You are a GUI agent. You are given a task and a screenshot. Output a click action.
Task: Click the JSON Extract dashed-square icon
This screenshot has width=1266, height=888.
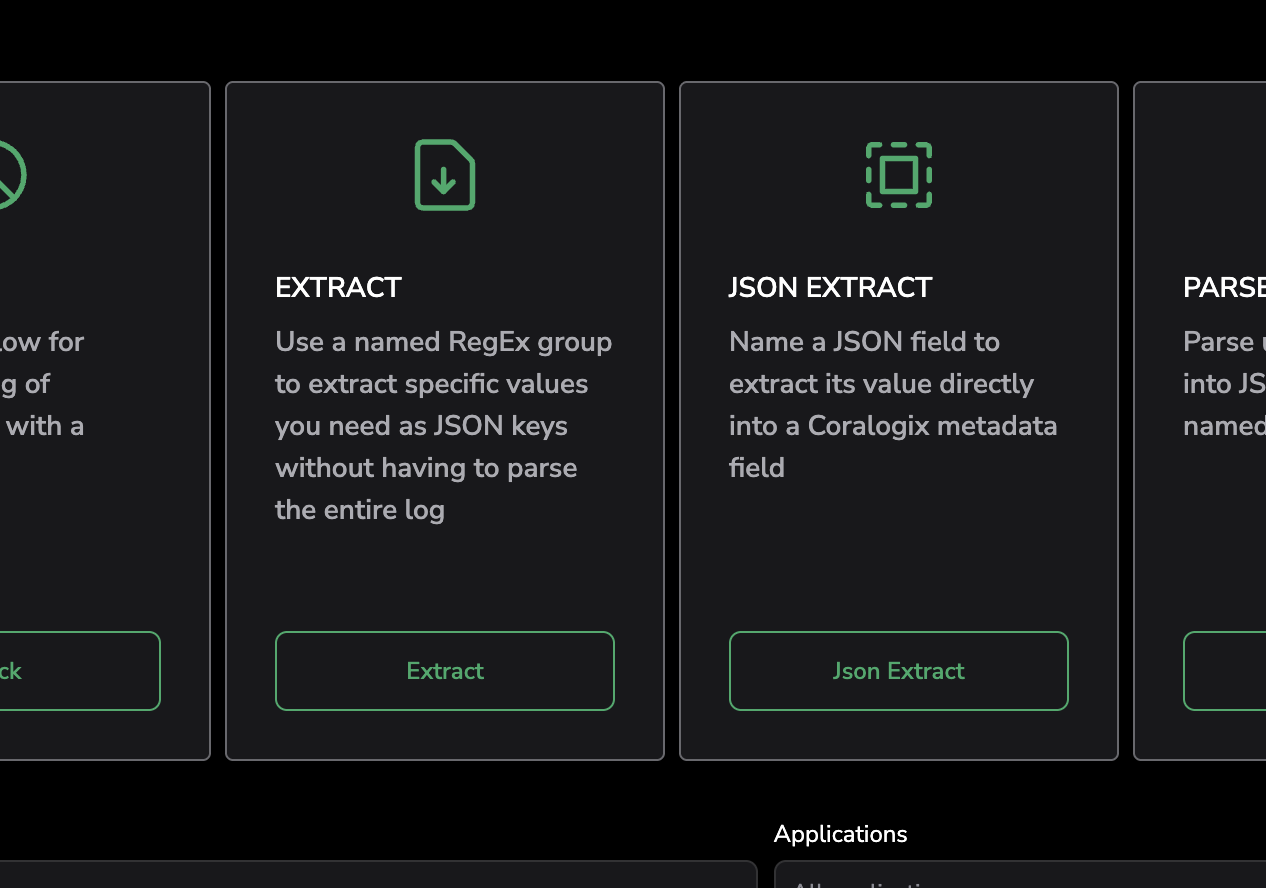click(898, 175)
